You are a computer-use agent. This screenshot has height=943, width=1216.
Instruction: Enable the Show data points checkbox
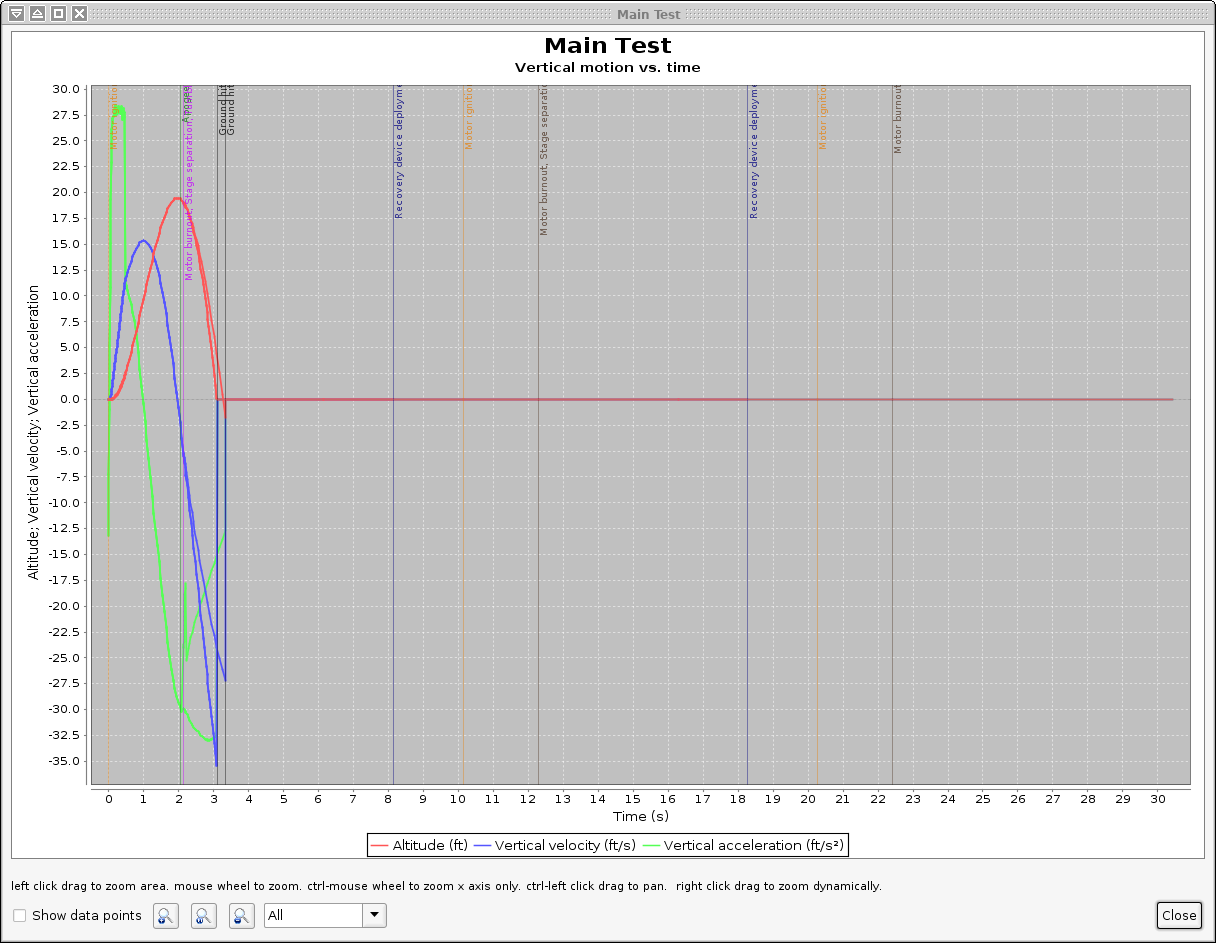point(19,915)
